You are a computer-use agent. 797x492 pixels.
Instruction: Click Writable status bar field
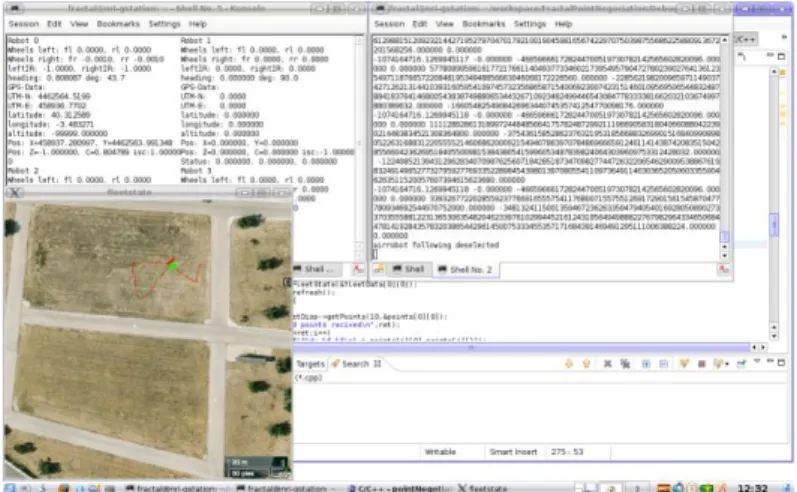(440, 452)
